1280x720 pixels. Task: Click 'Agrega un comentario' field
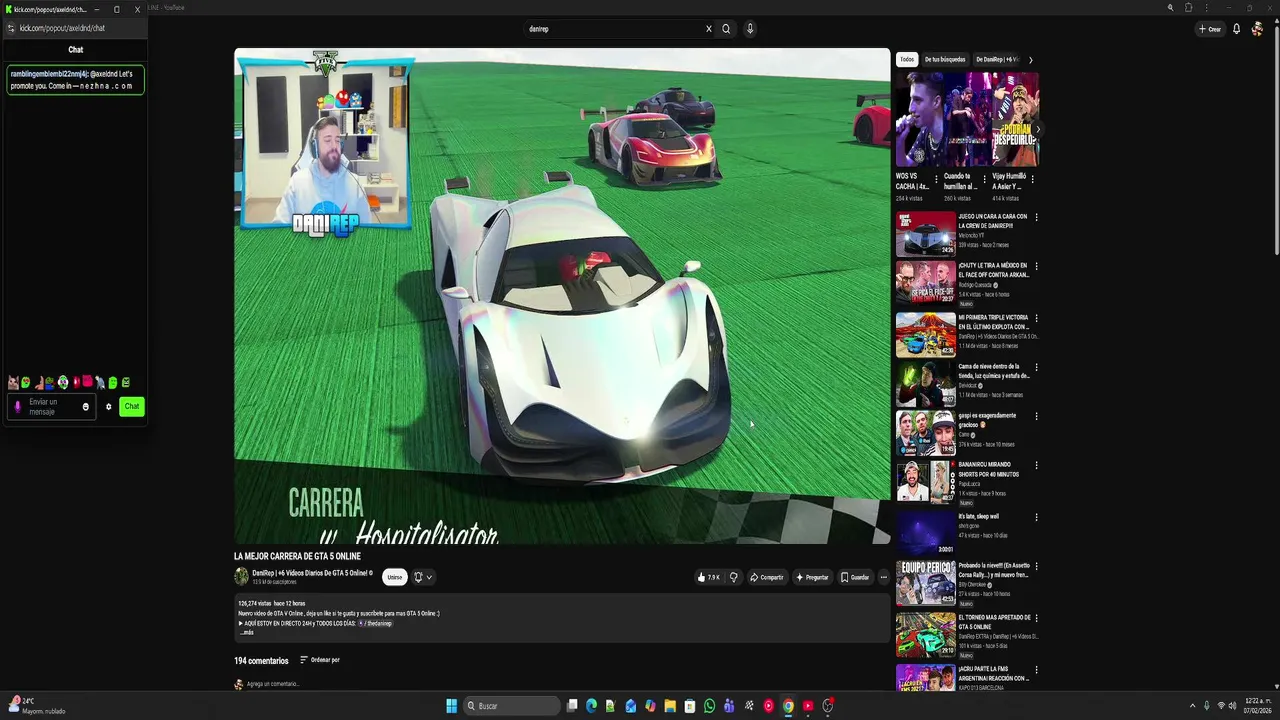tap(273, 684)
